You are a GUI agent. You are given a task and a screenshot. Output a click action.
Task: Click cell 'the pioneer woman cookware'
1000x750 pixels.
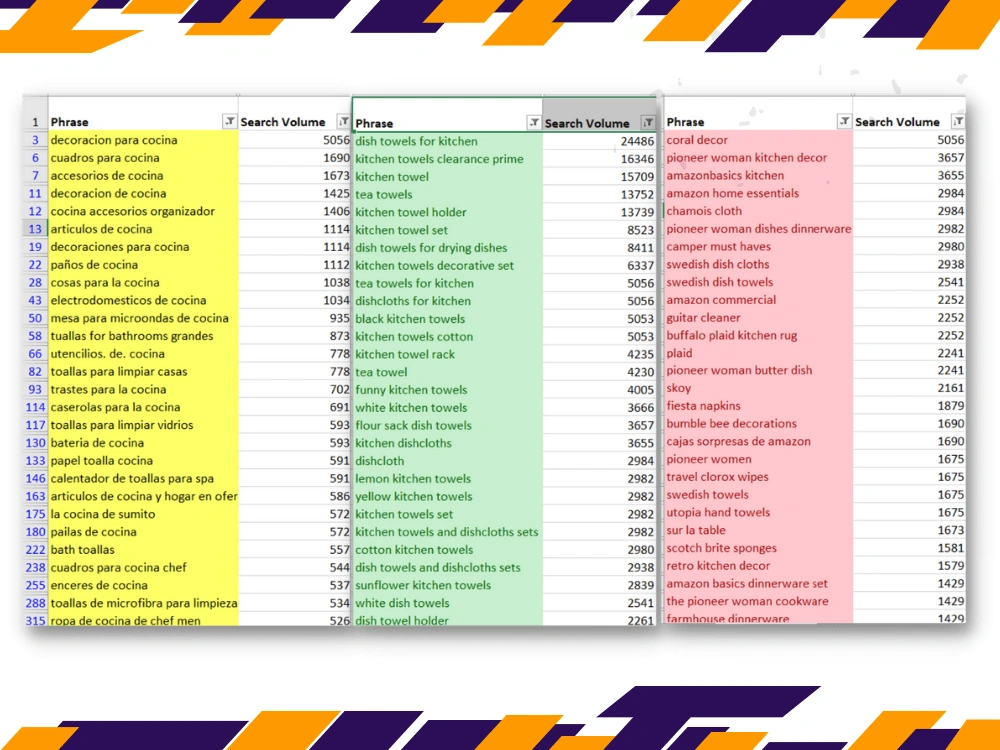[758, 601]
